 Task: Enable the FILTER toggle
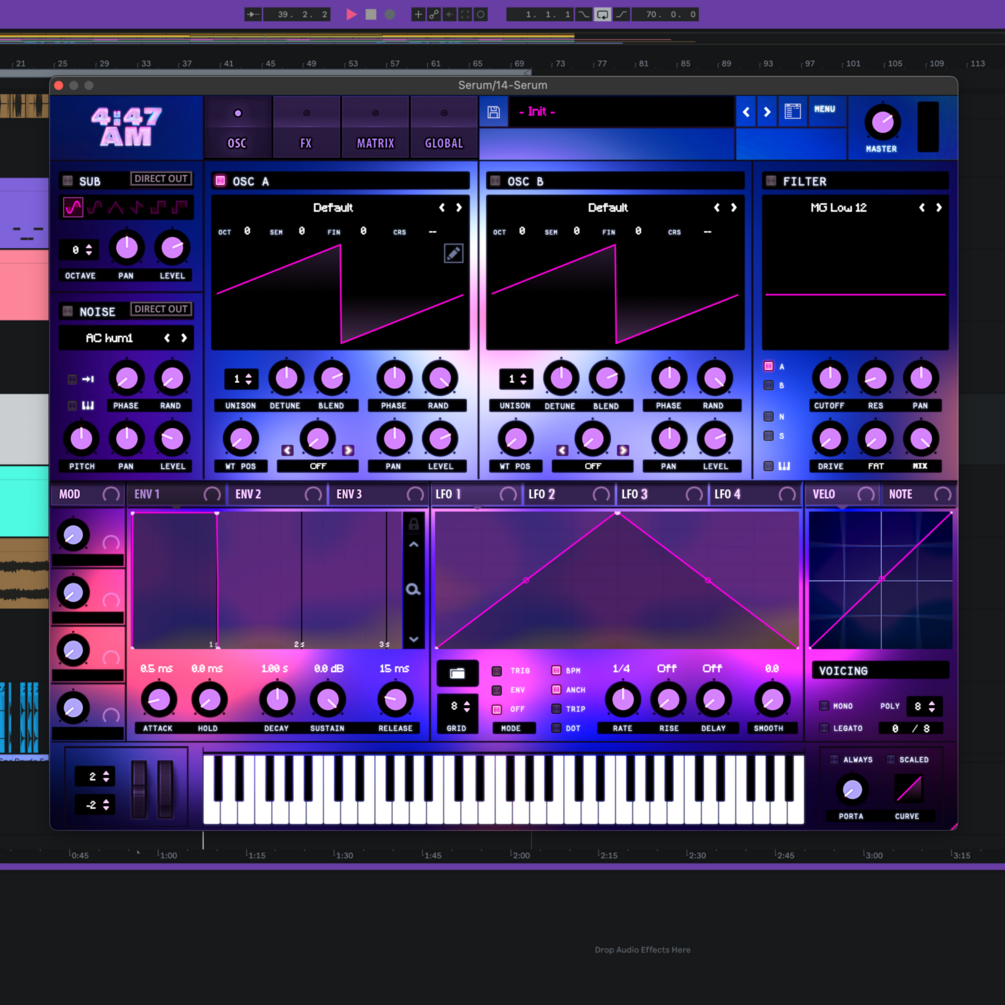771,181
